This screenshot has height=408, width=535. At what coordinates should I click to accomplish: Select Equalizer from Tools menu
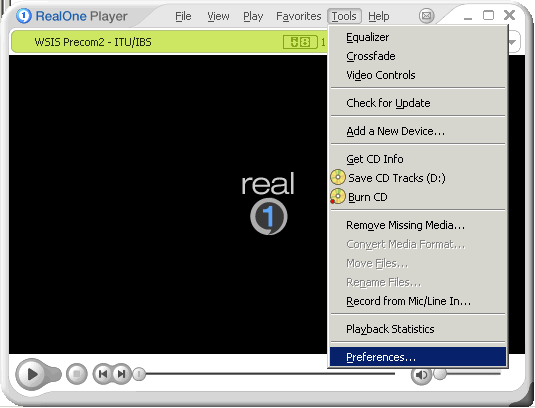[x=418, y=37]
